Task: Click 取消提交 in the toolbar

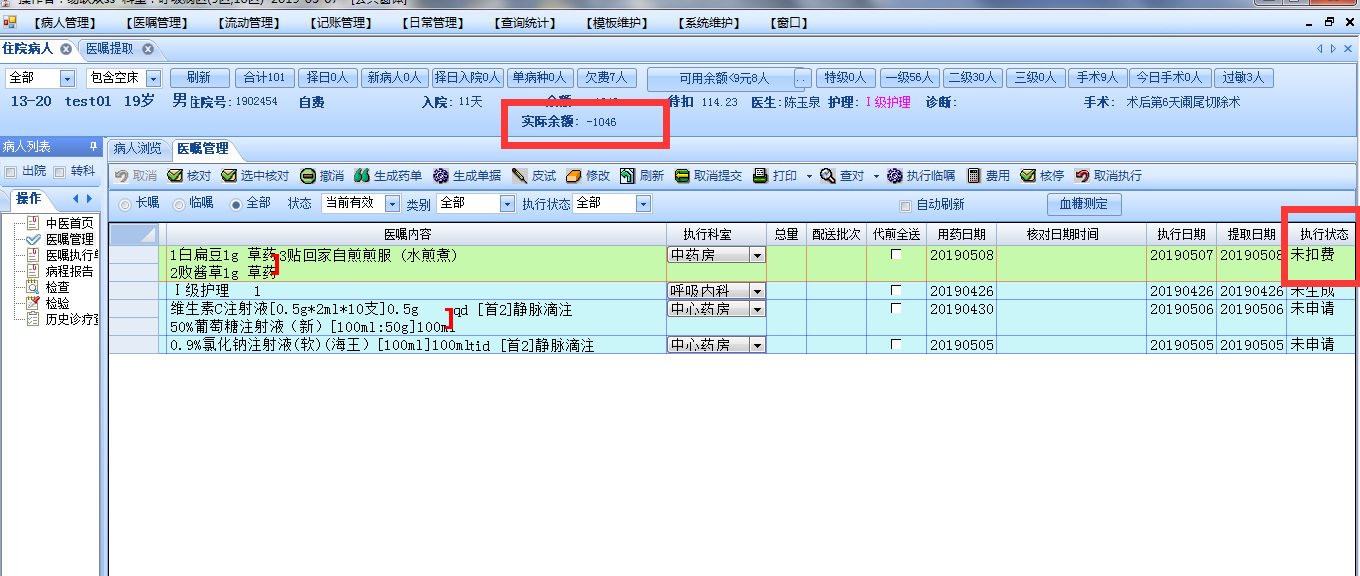Action: (709, 176)
